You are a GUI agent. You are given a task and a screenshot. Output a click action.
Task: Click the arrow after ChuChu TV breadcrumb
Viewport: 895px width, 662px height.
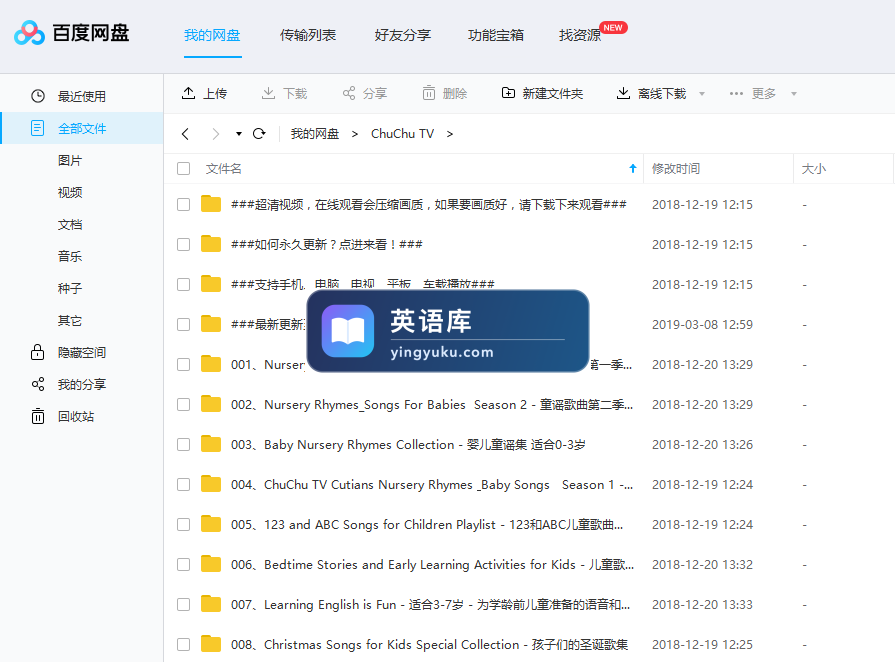pos(450,134)
